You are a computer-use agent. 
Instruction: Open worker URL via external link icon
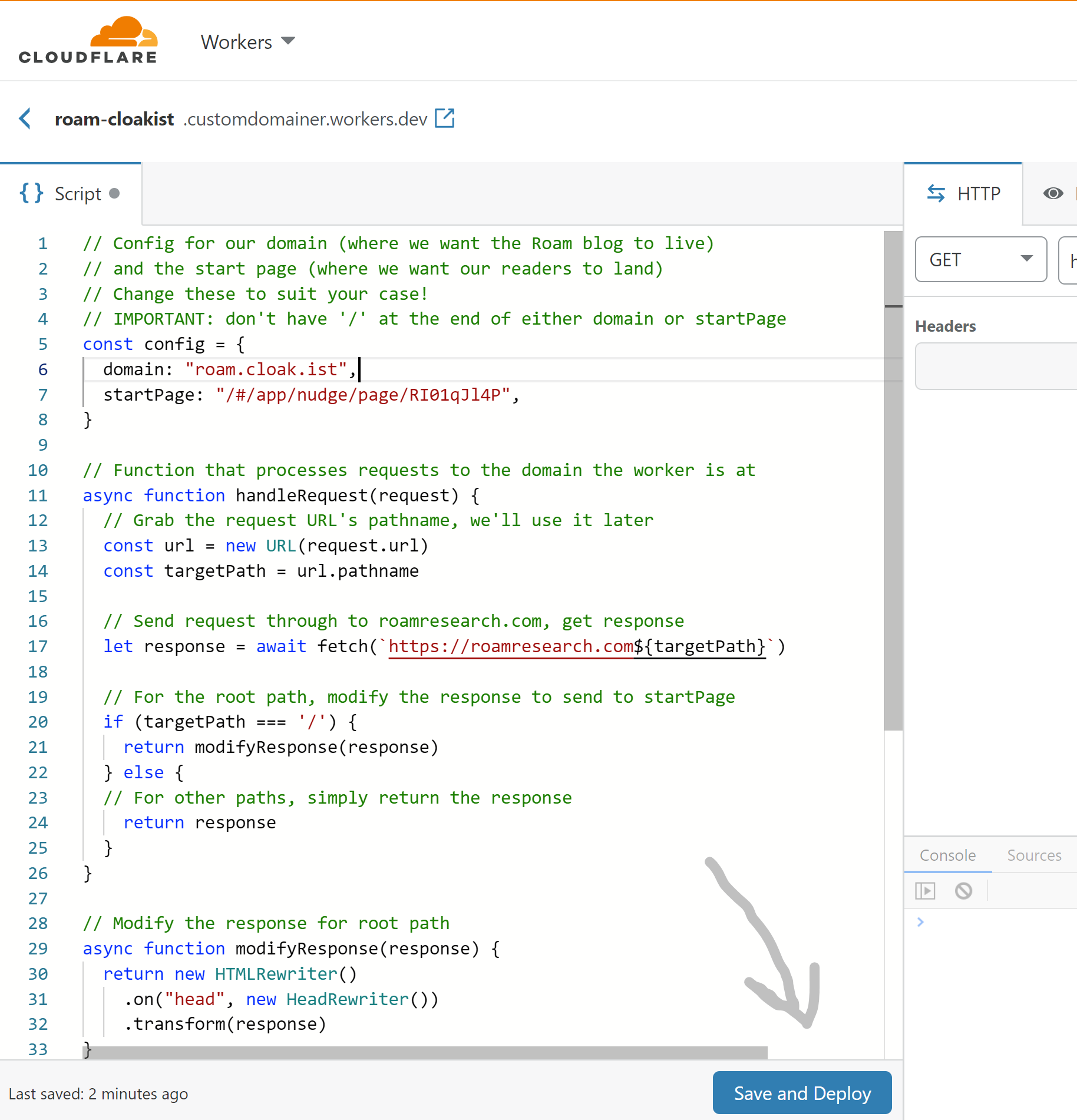pyautogui.click(x=445, y=118)
